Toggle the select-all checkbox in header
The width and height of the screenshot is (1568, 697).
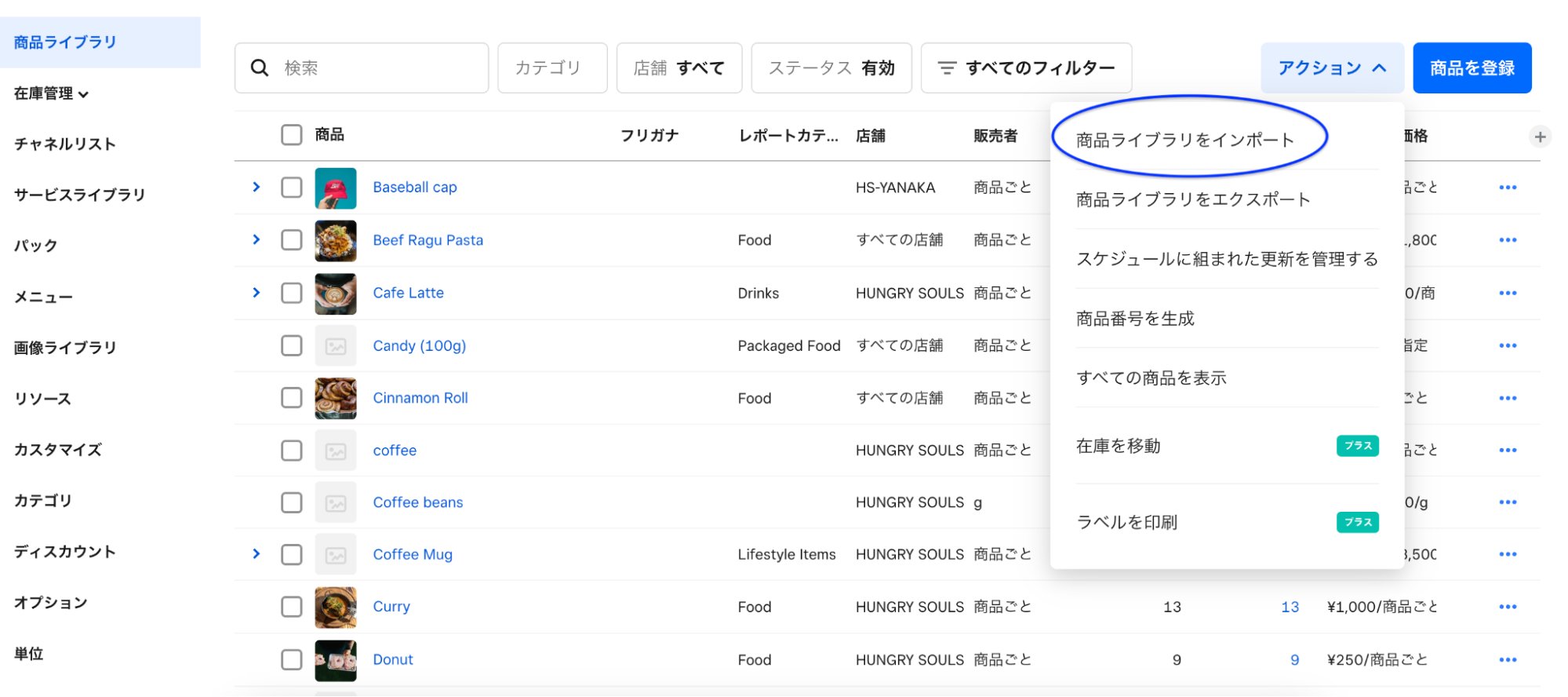[292, 135]
